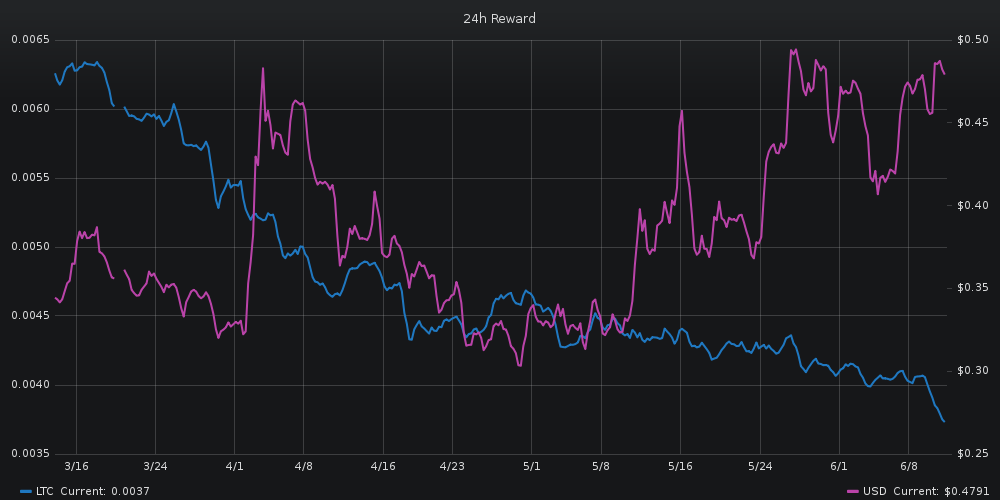Screen dimensions: 1000x500
Task: Click the 4/16 date label
Action: pos(383,466)
